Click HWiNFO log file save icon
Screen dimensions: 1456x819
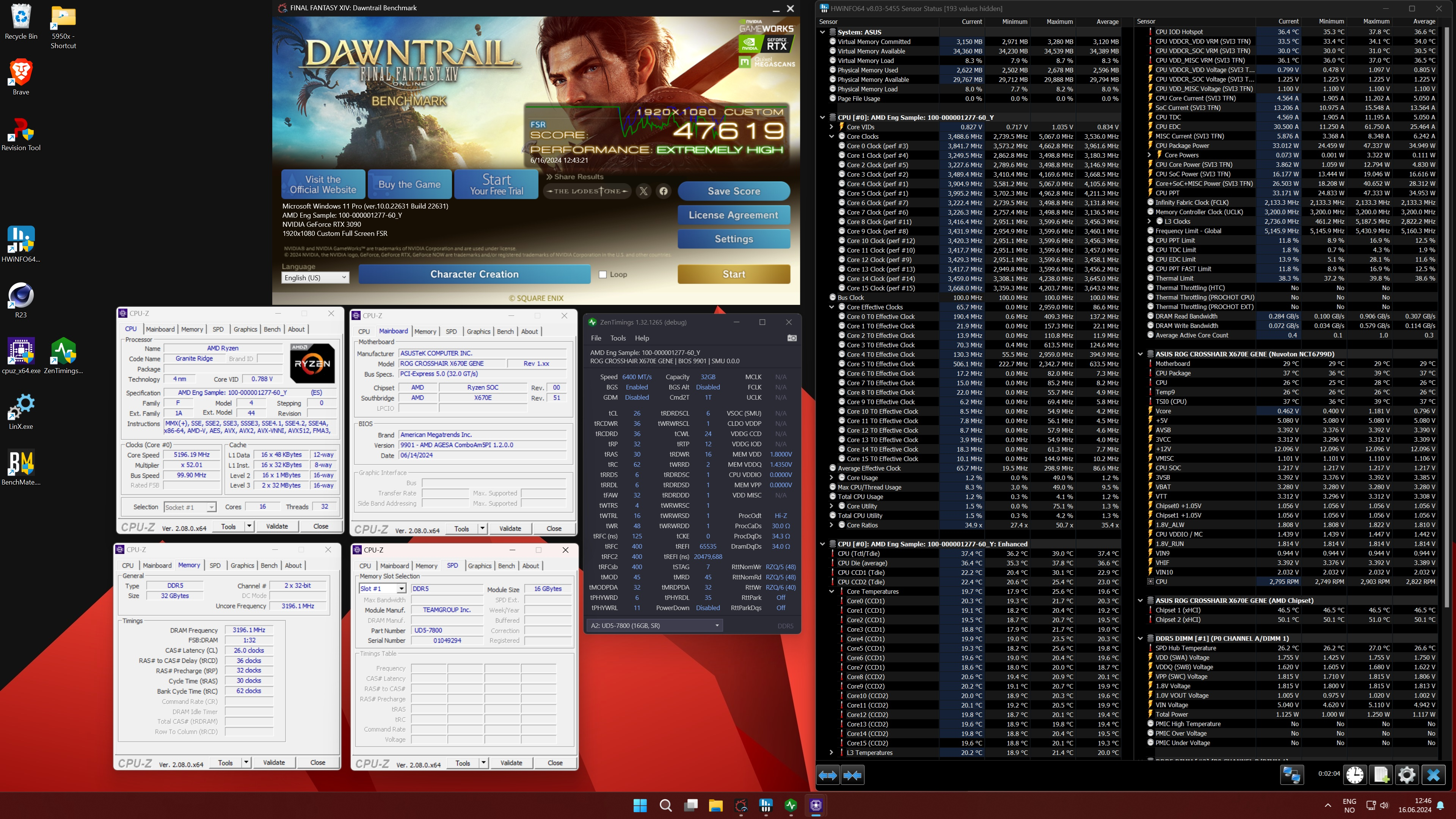pos(1381,774)
